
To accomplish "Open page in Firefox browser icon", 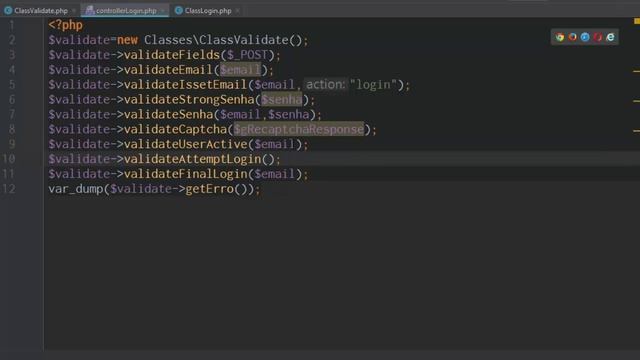I will point(572,37).
